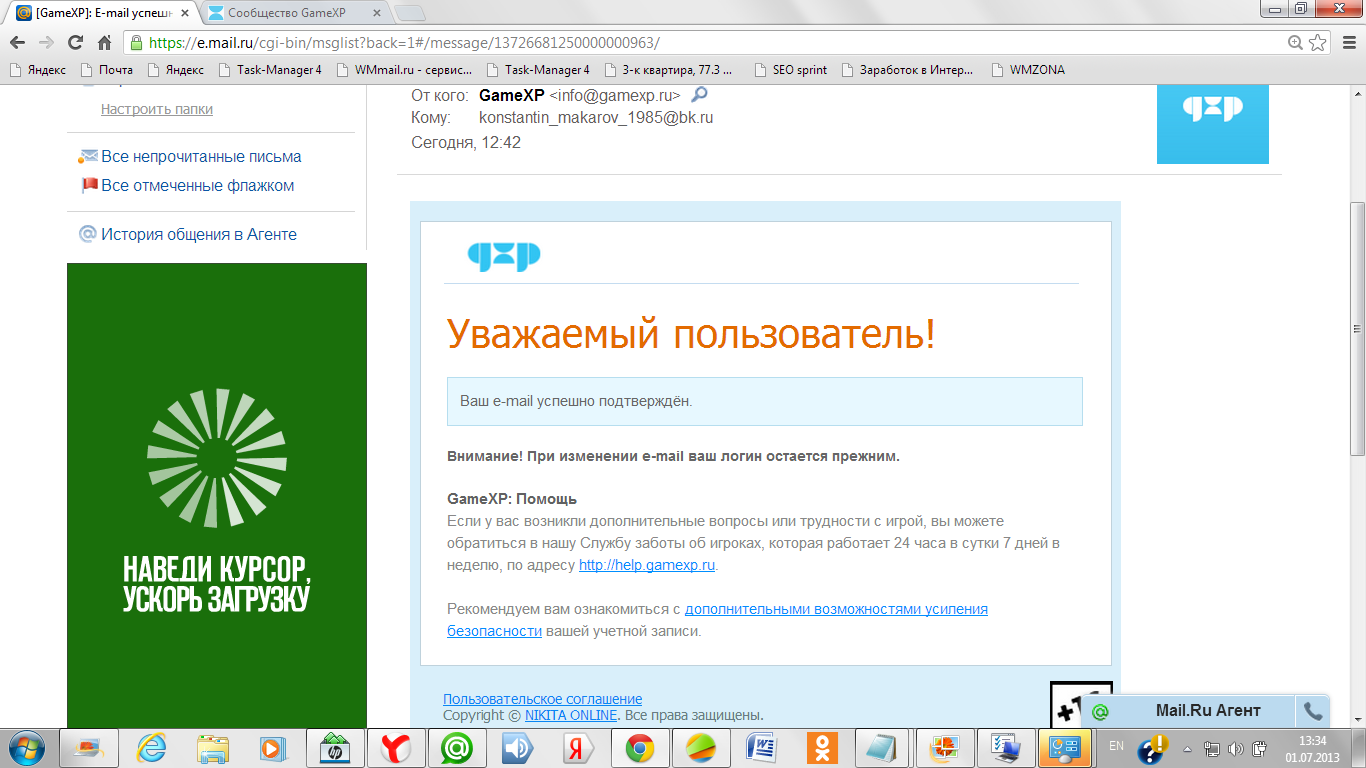The image size is (1366, 768).
Task: Open network status tray icon
Action: click(x=1212, y=748)
